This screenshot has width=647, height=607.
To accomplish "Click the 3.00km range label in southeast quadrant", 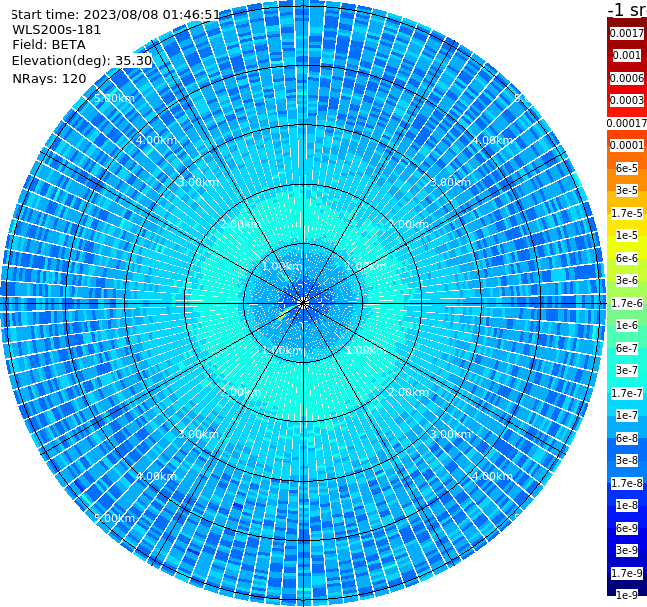I will click(451, 434).
